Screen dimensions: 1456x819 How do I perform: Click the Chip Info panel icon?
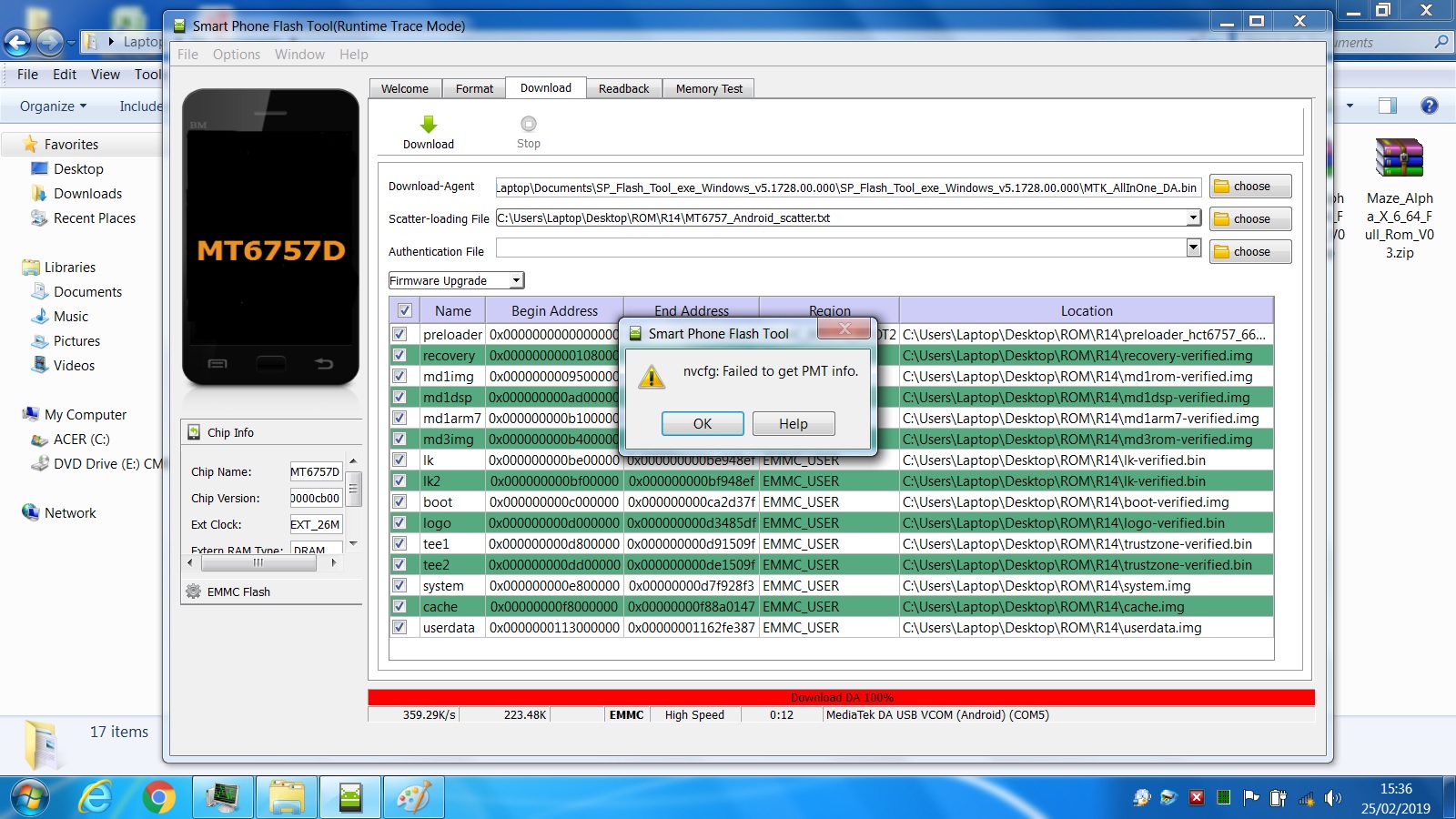pos(194,432)
